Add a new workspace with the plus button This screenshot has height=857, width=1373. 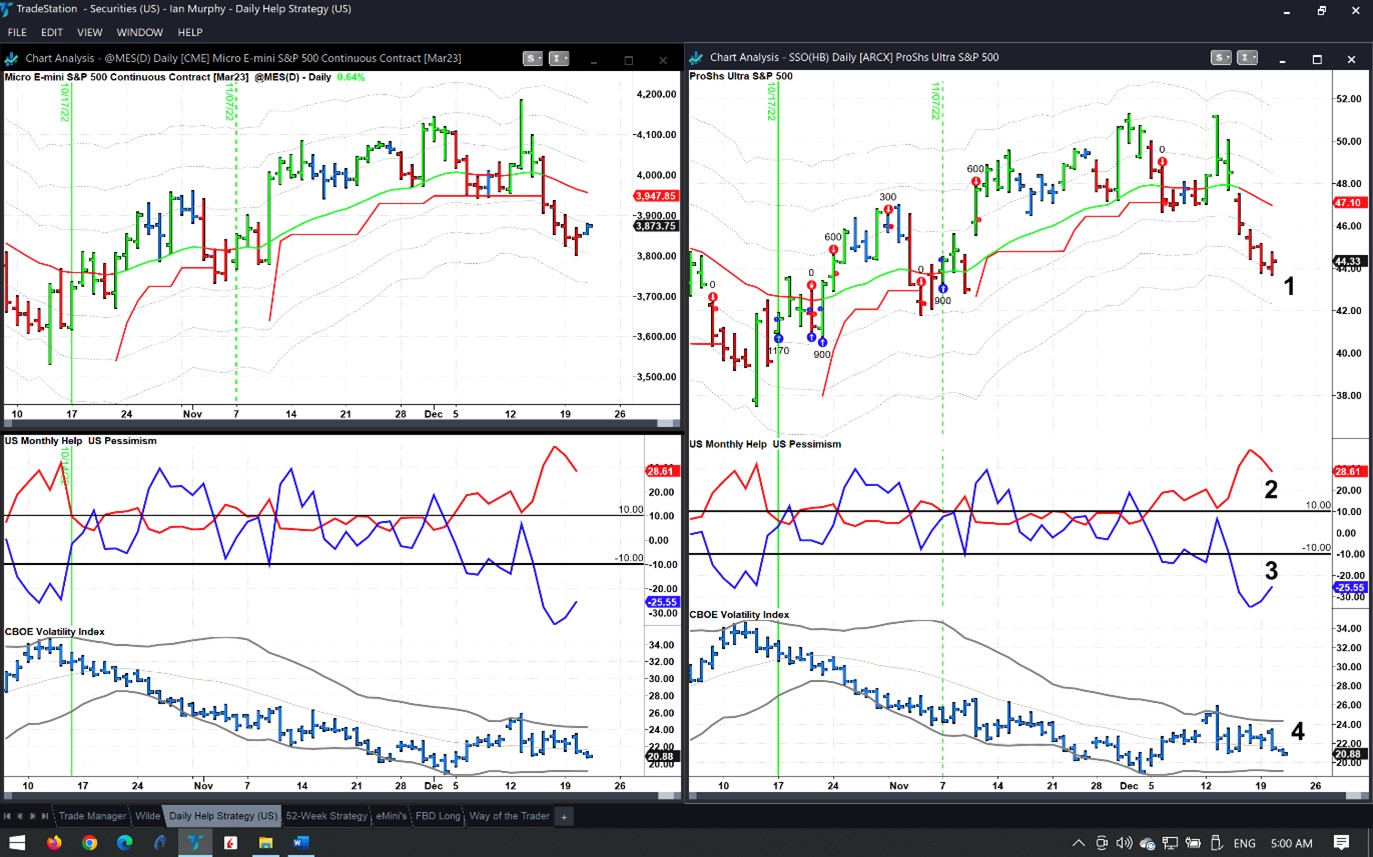pos(564,816)
